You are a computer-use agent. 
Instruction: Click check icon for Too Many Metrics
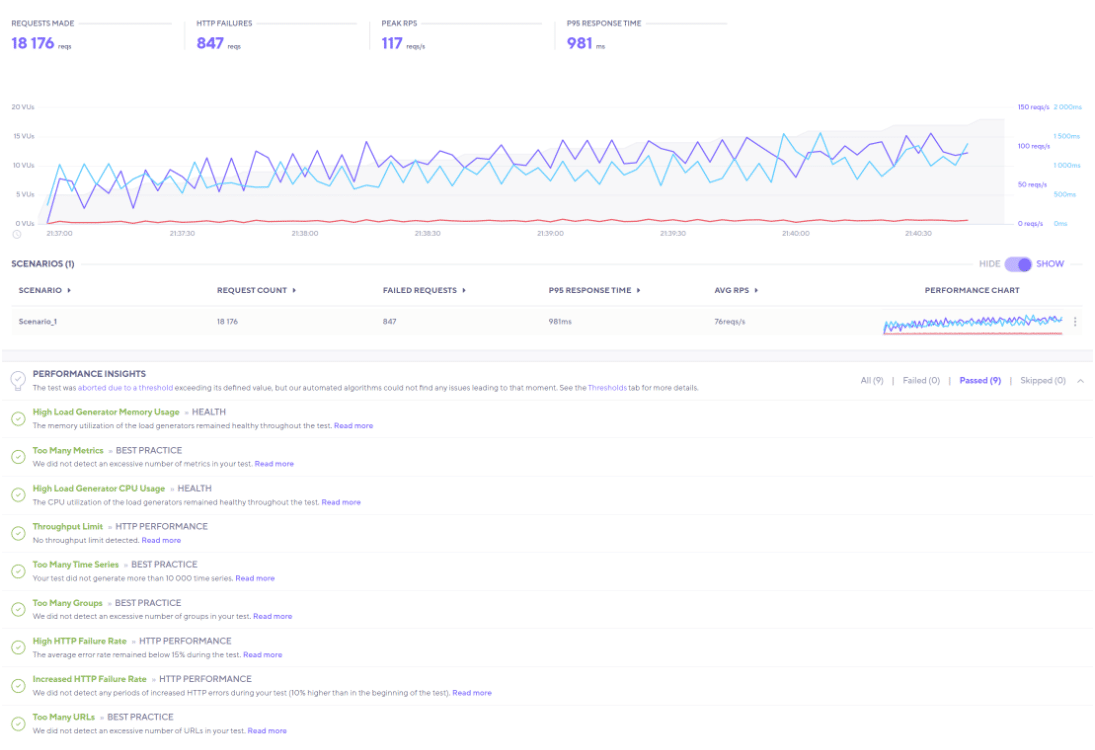click(x=18, y=457)
